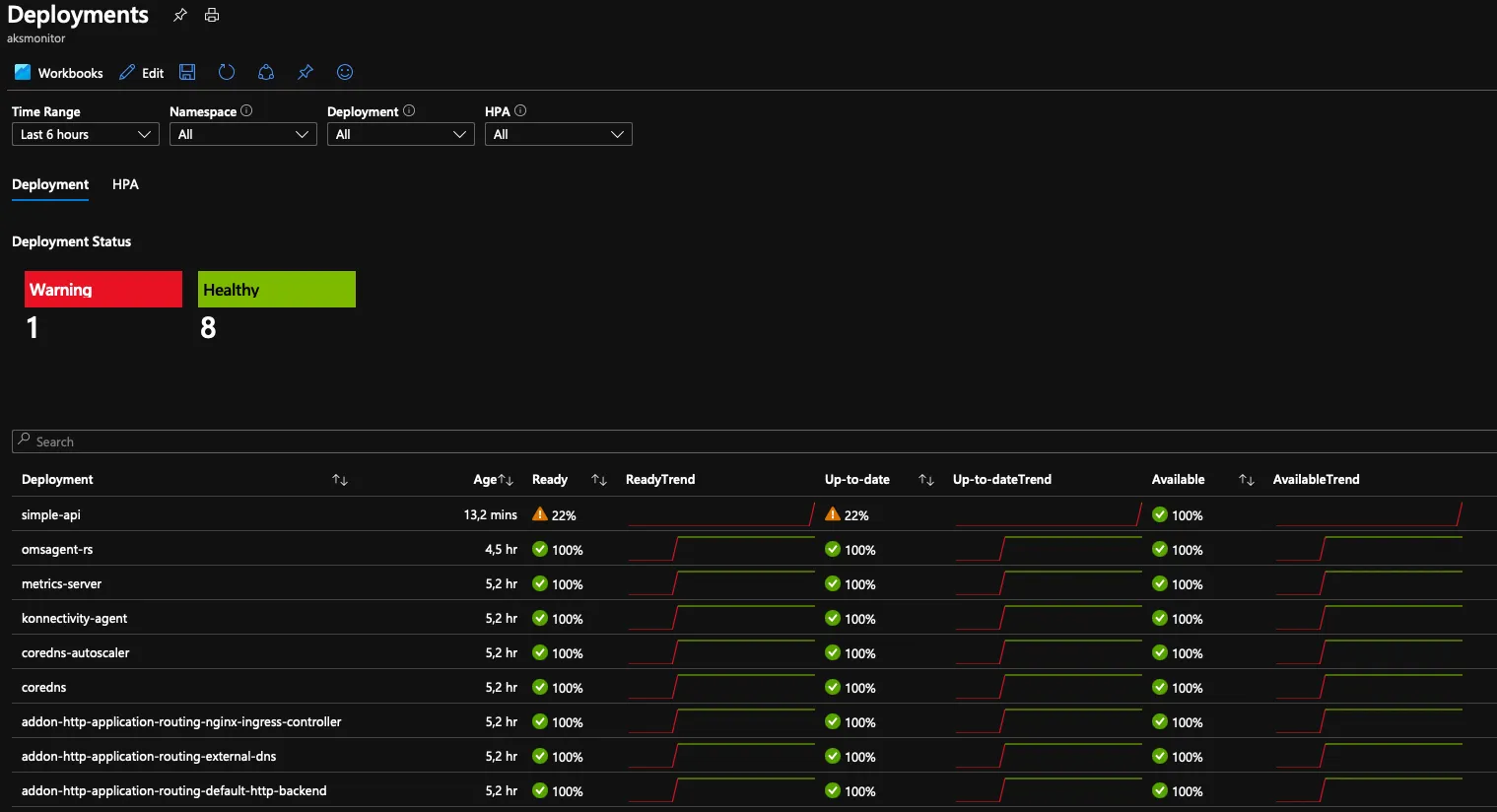Open the Deployment filter dropdown
This screenshot has width=1497, height=812.
coord(401,134)
